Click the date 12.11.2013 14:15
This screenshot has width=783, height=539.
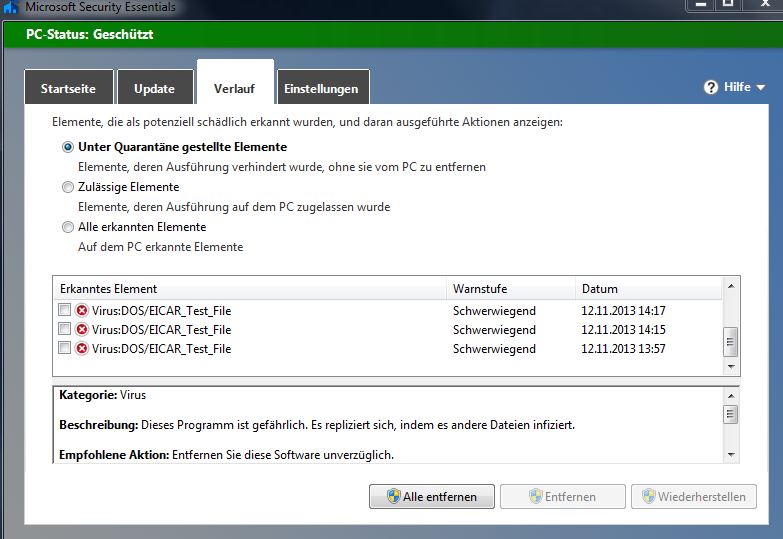tap(623, 330)
